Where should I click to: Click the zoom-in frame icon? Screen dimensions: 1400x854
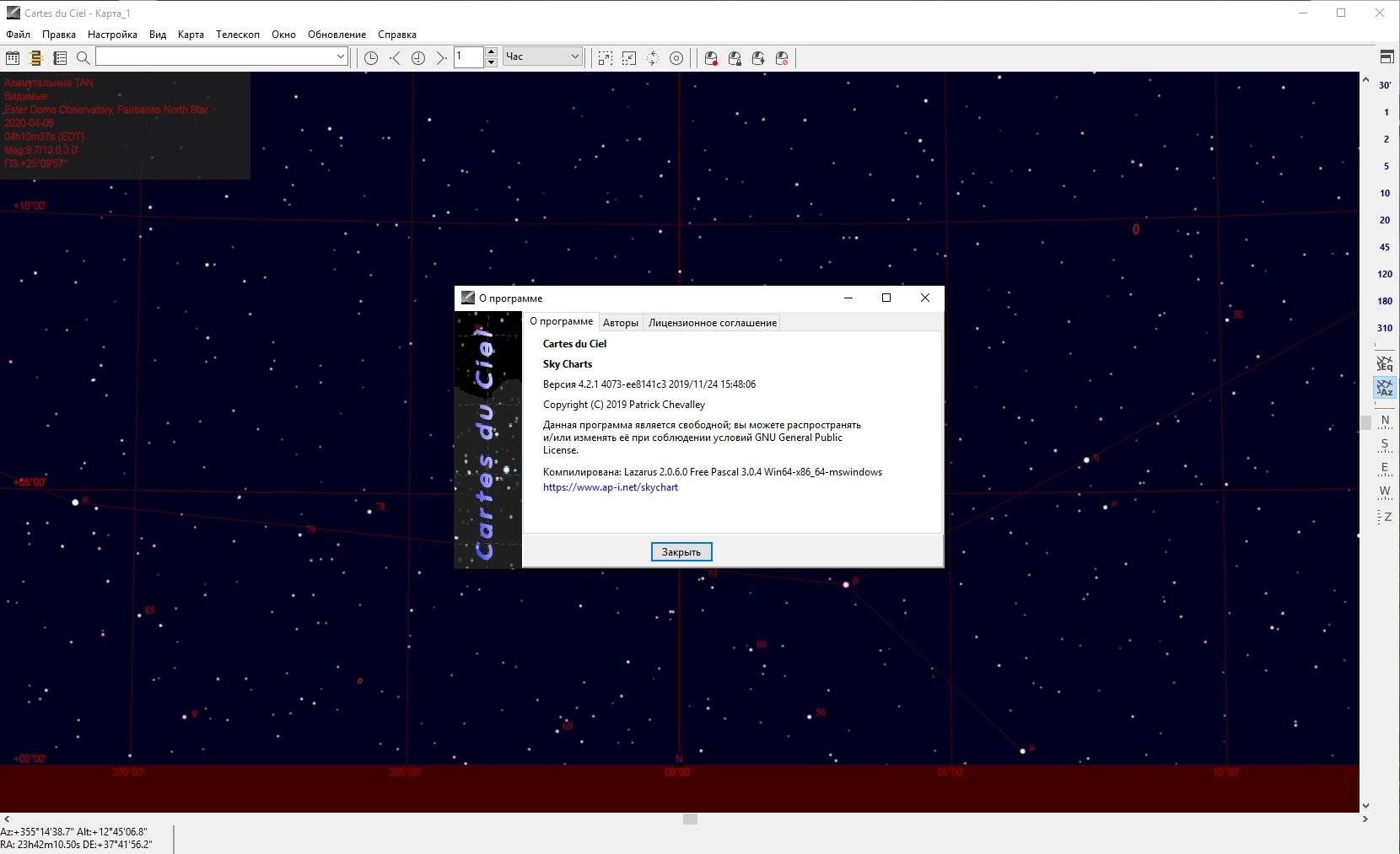pyautogui.click(x=606, y=58)
